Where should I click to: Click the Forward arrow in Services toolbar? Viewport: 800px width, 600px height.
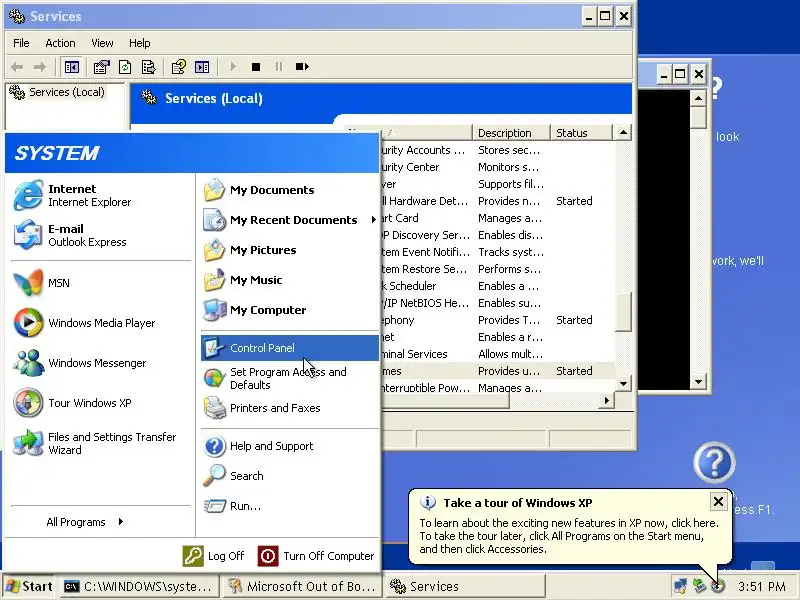39,67
